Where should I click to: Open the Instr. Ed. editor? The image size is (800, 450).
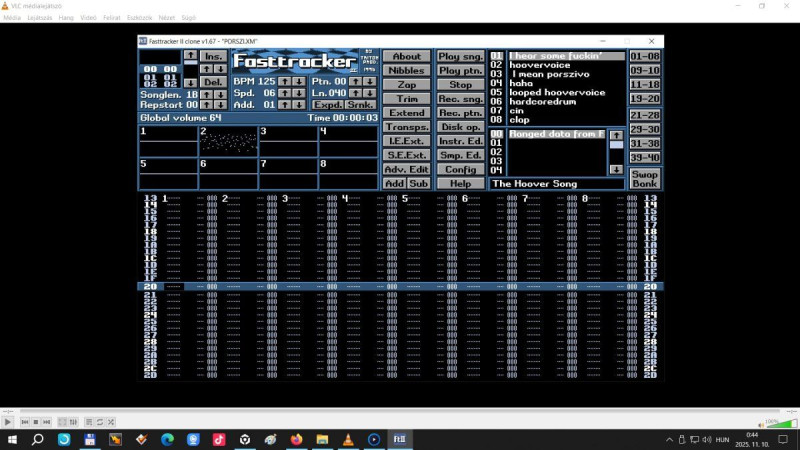460,141
